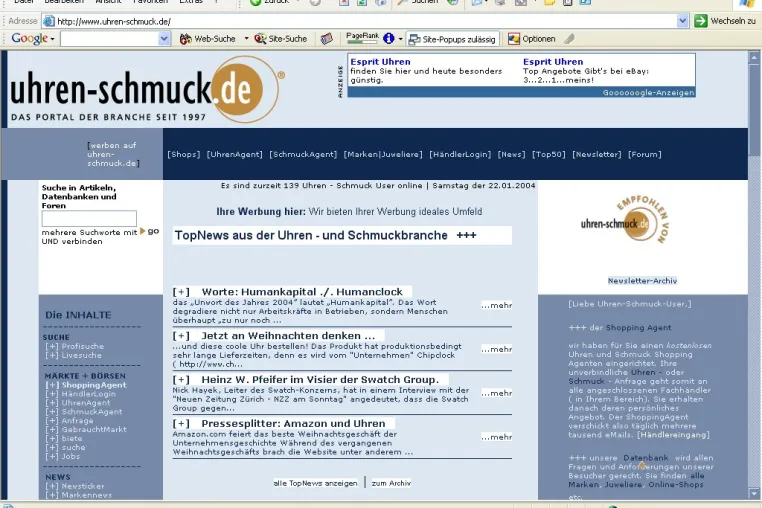The width and height of the screenshot is (762, 508).
Task: Run a Site-Suche with Google toolbar
Action: tap(281, 39)
